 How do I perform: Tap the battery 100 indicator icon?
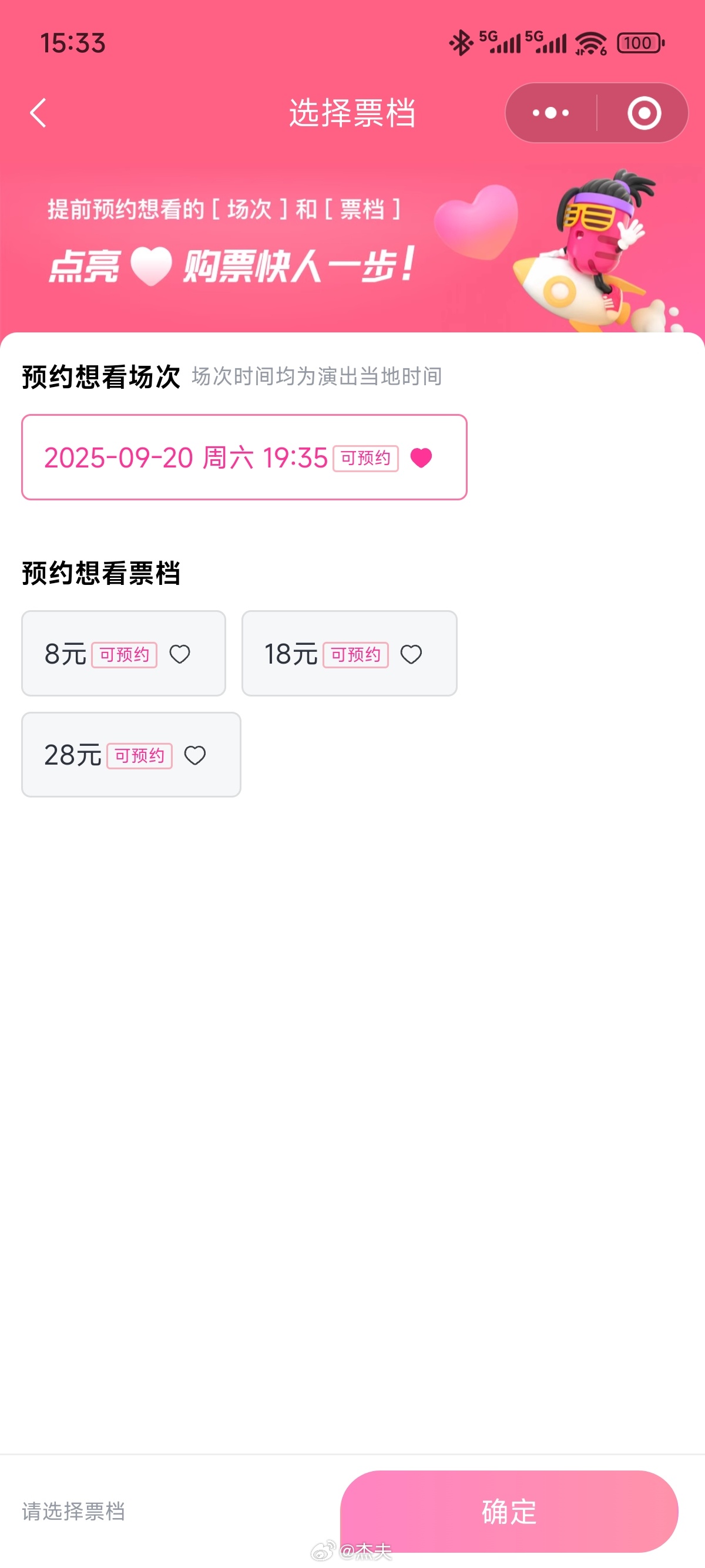640,43
